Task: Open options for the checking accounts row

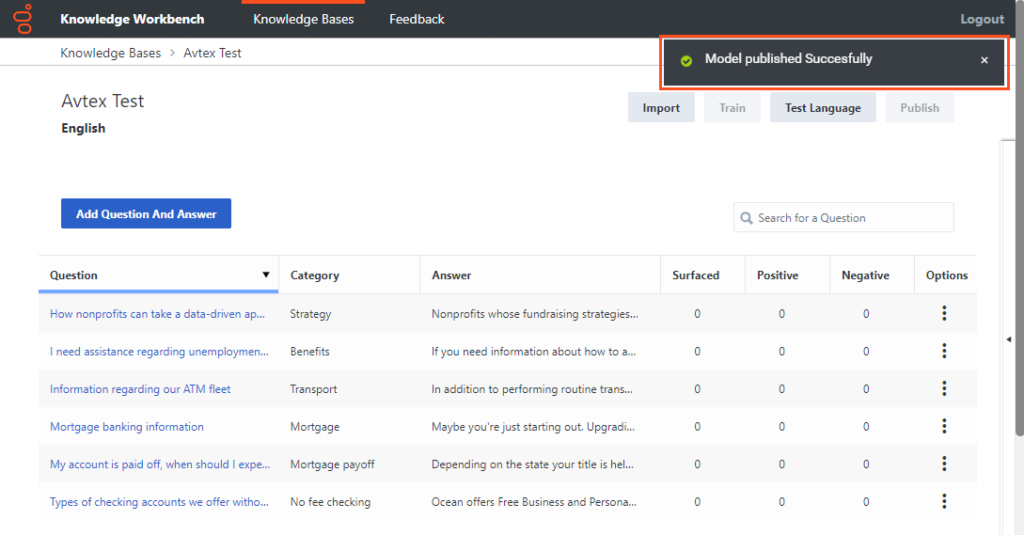Action: click(944, 502)
